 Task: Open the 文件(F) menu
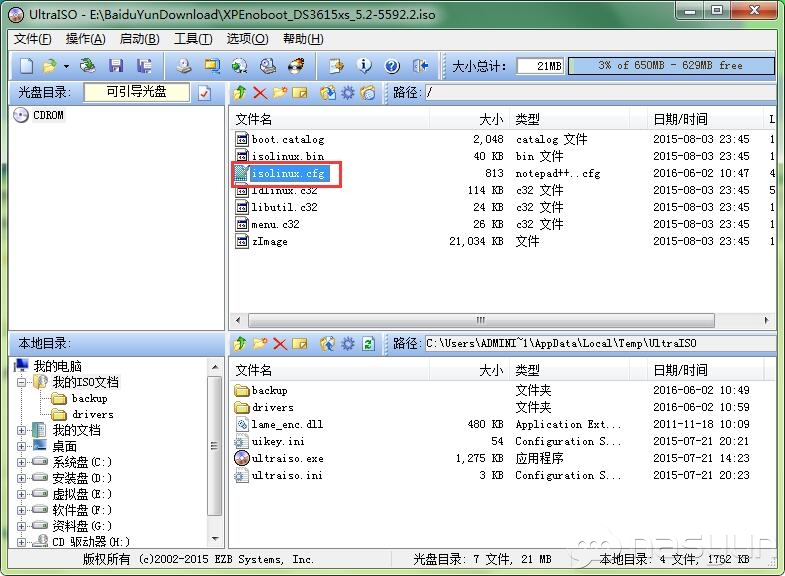coord(33,39)
